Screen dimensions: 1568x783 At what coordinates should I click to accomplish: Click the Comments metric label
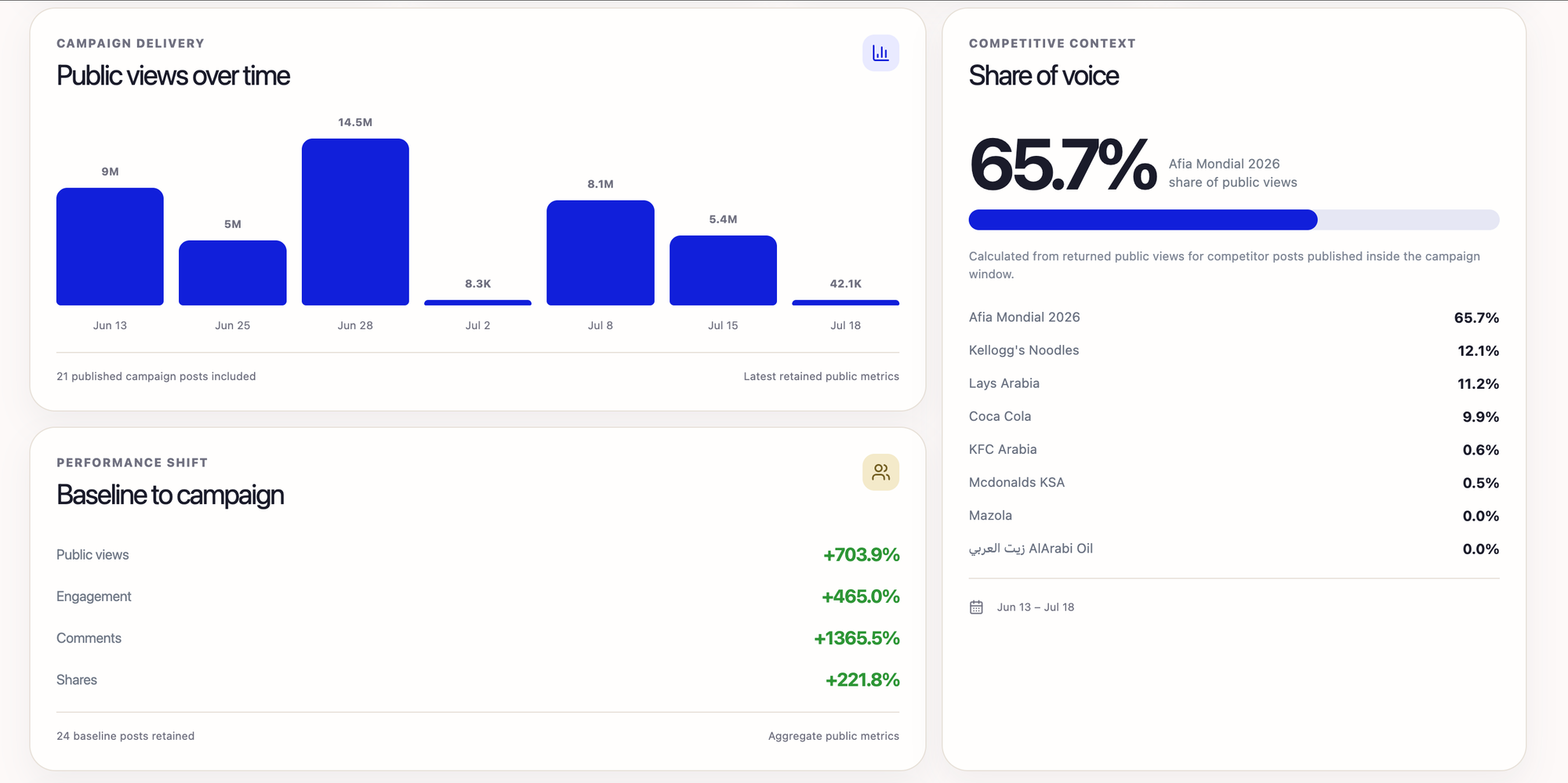click(x=89, y=638)
